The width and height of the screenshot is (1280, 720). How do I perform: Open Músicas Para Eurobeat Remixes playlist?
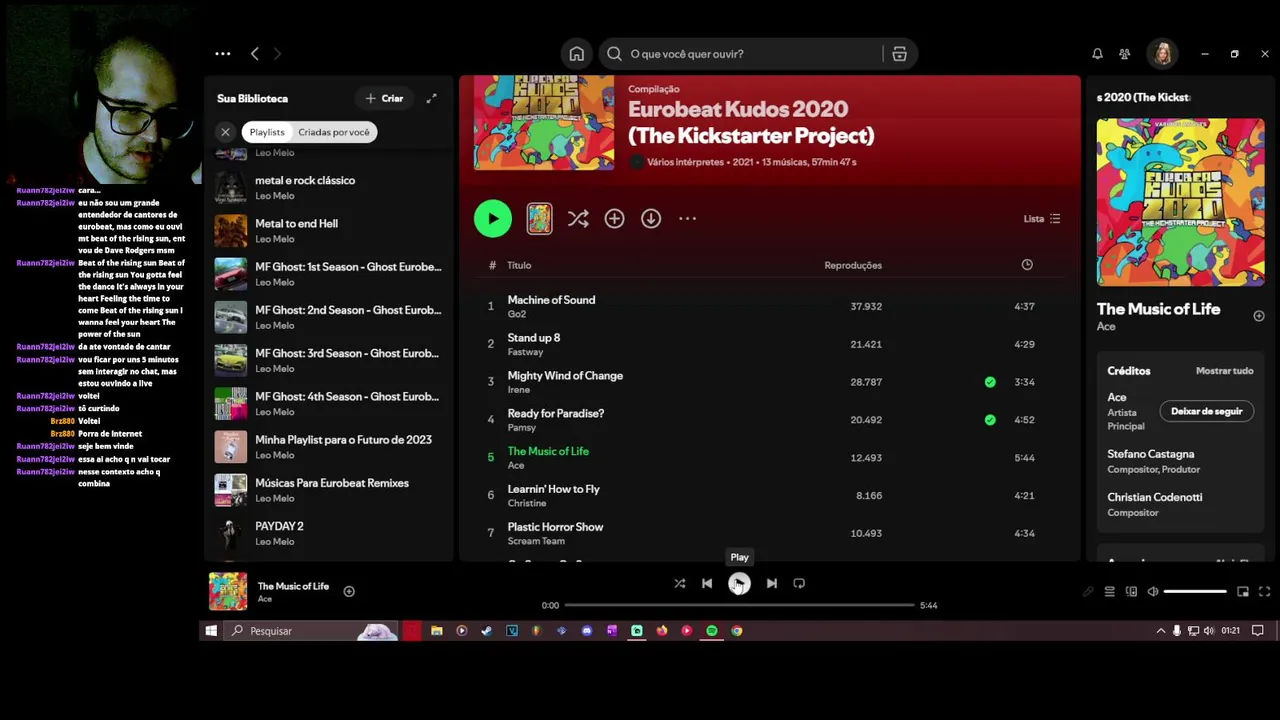pyautogui.click(x=328, y=490)
